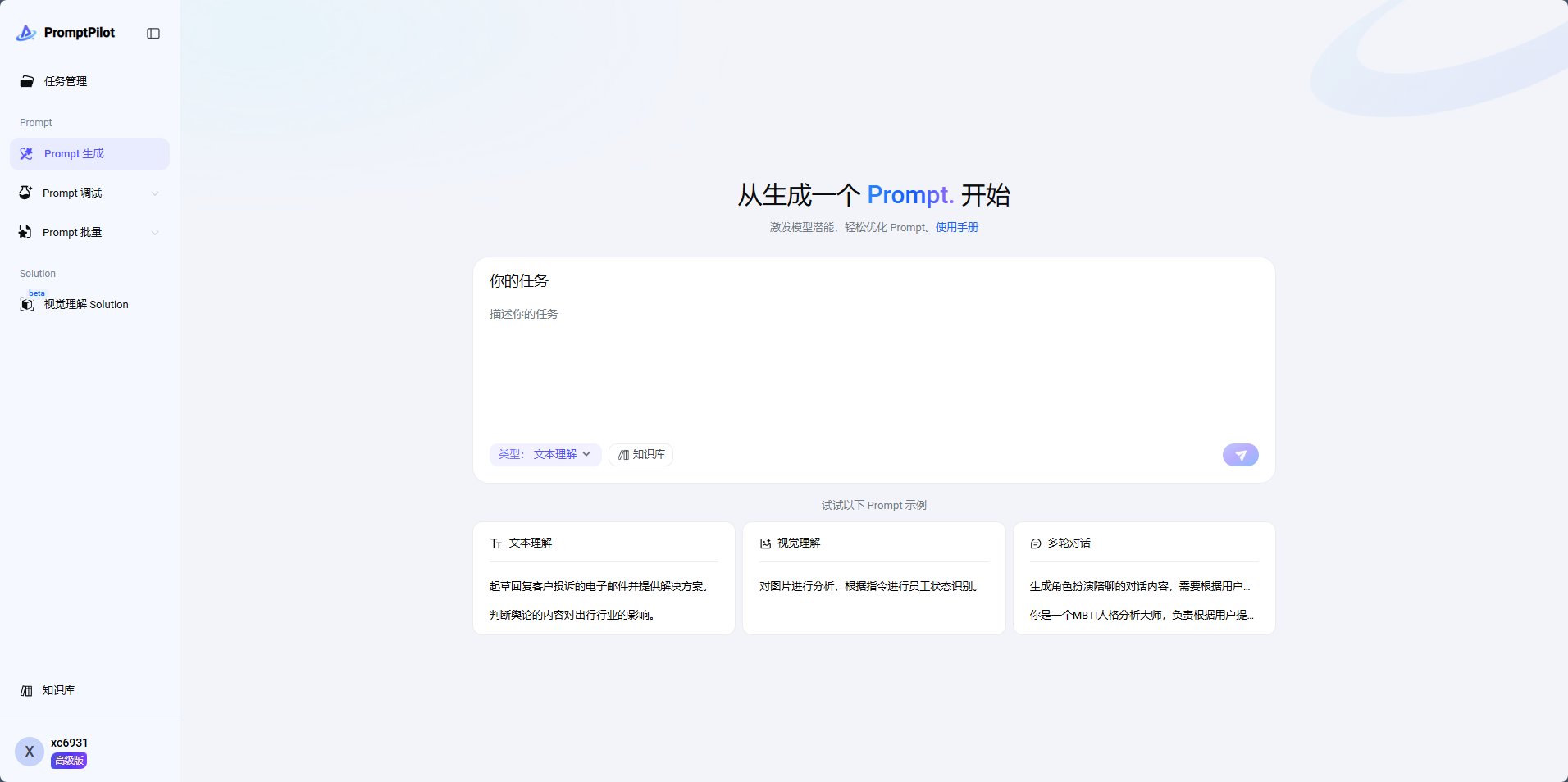Image resolution: width=1568 pixels, height=782 pixels.
Task: Click the beta tag above 视觉理解 Solution
Action: 37,293
